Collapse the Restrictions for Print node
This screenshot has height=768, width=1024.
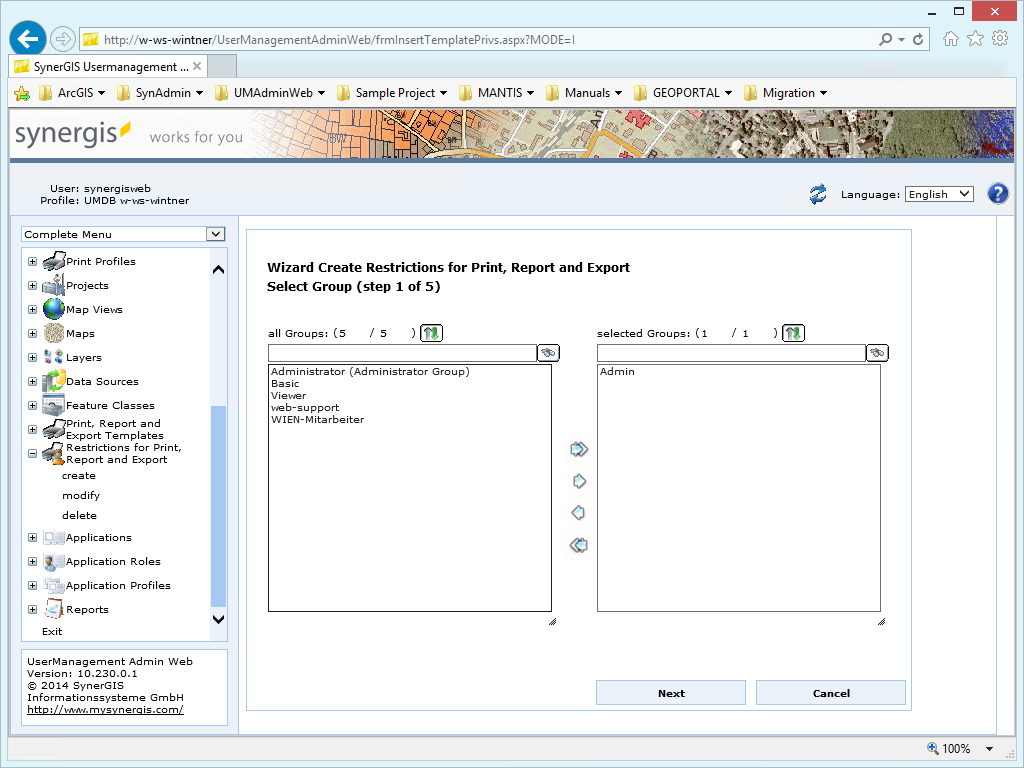point(32,452)
